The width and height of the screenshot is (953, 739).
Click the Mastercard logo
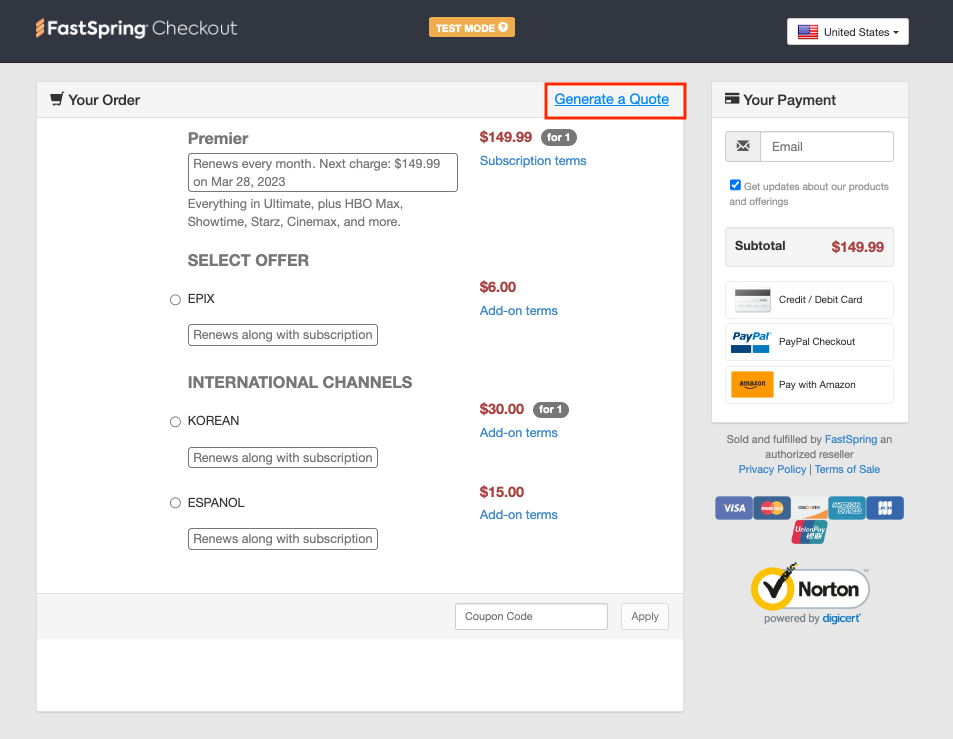tap(772, 508)
